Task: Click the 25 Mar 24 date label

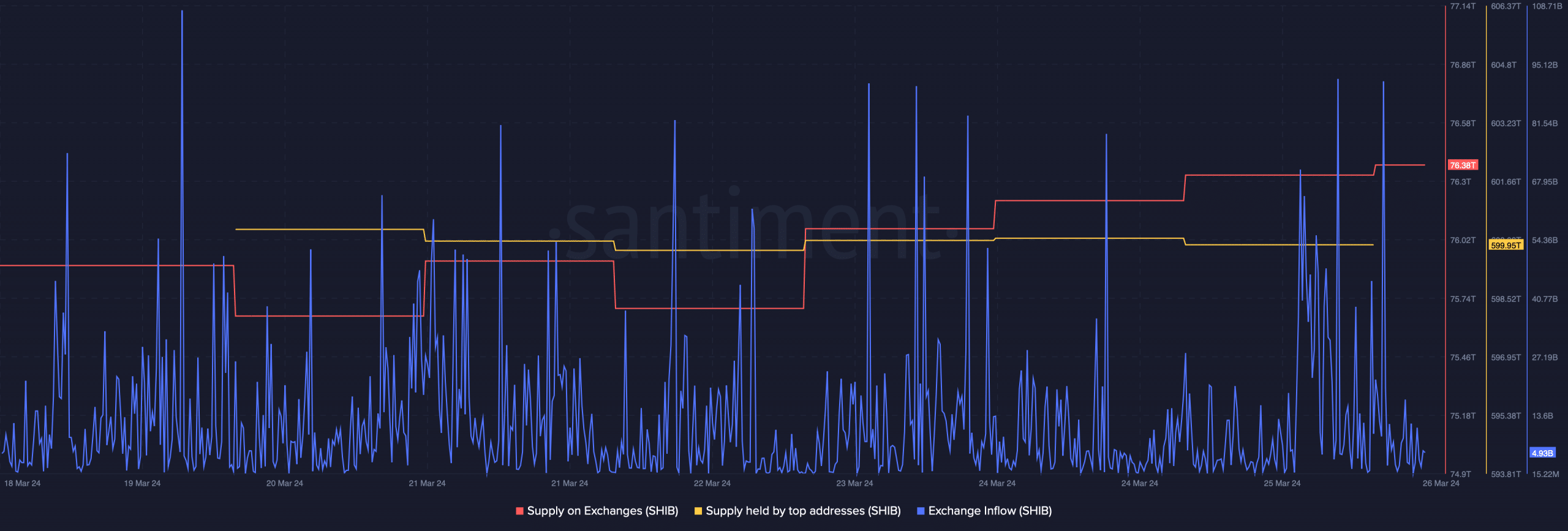Action: coord(1282,483)
